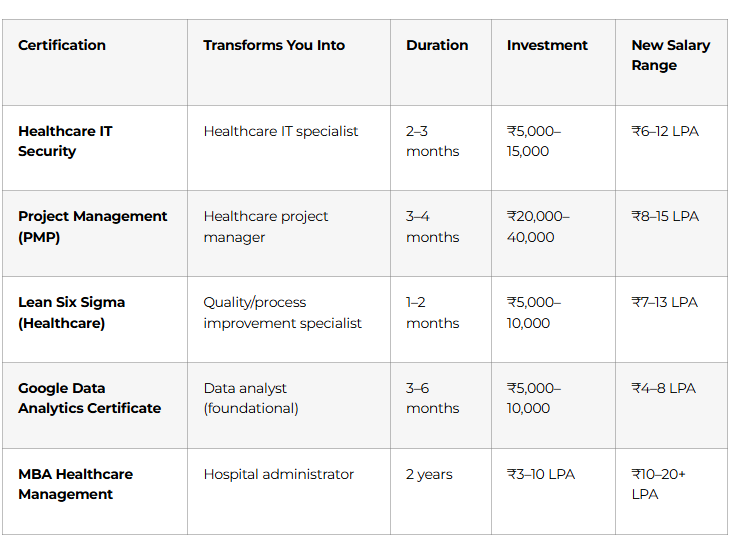Click the Duration column header
Viewport: 732px width, 545px height.
(x=437, y=45)
